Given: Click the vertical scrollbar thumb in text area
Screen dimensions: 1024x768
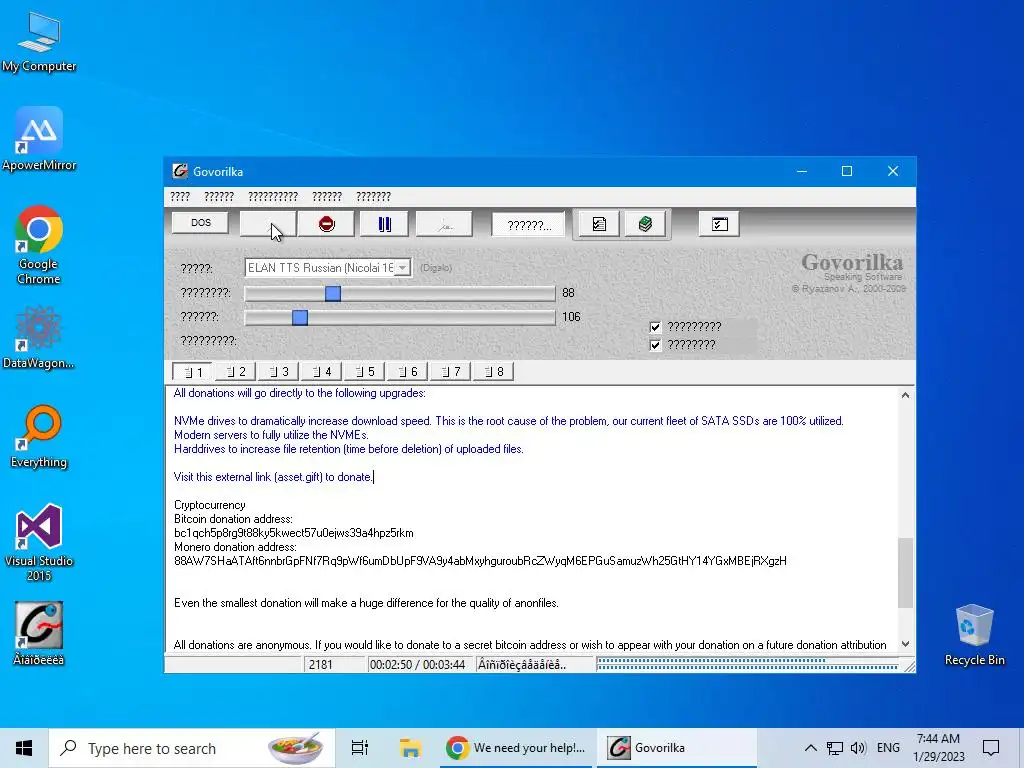Looking at the screenshot, I should point(905,573).
